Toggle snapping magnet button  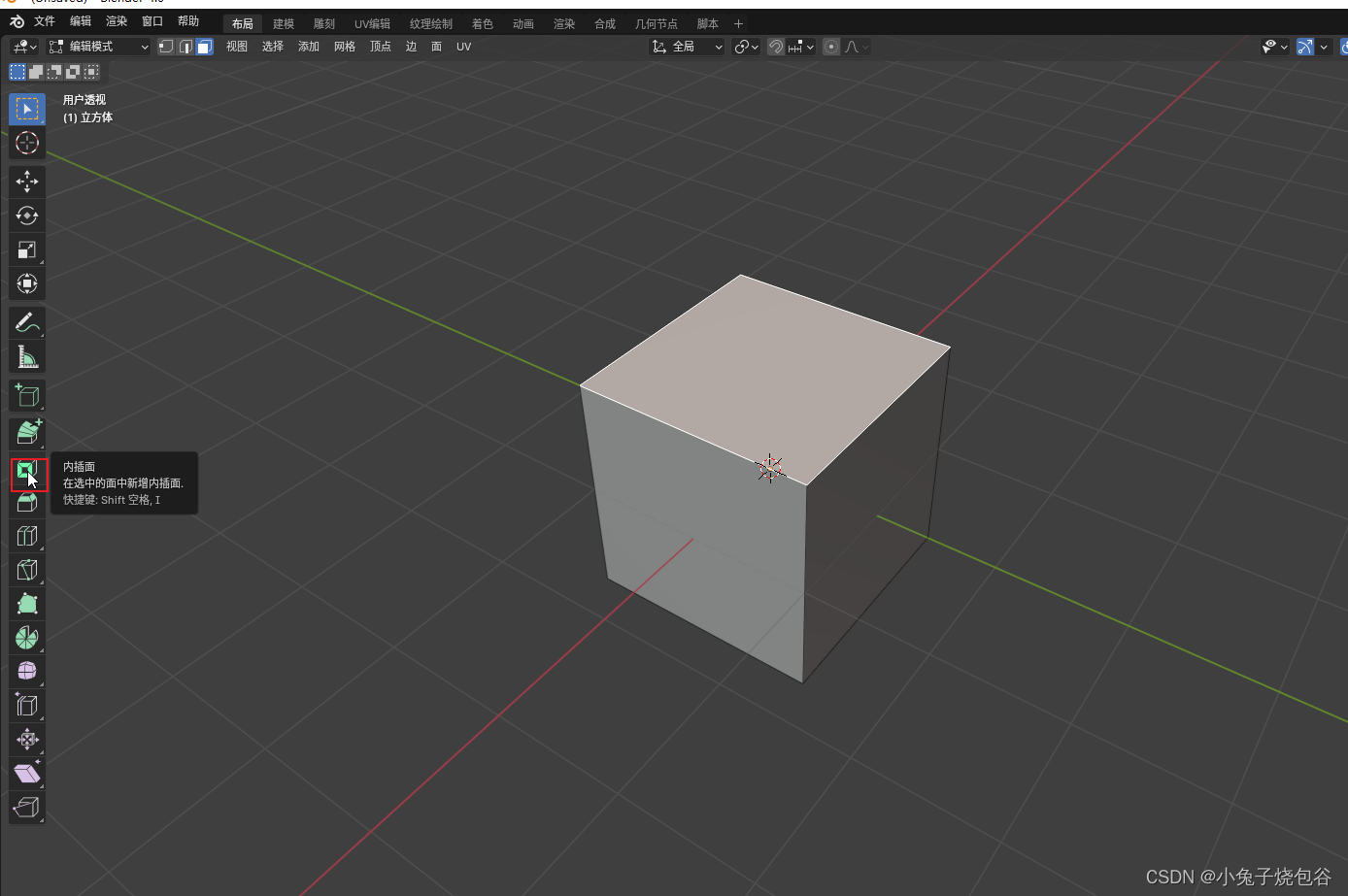776,47
